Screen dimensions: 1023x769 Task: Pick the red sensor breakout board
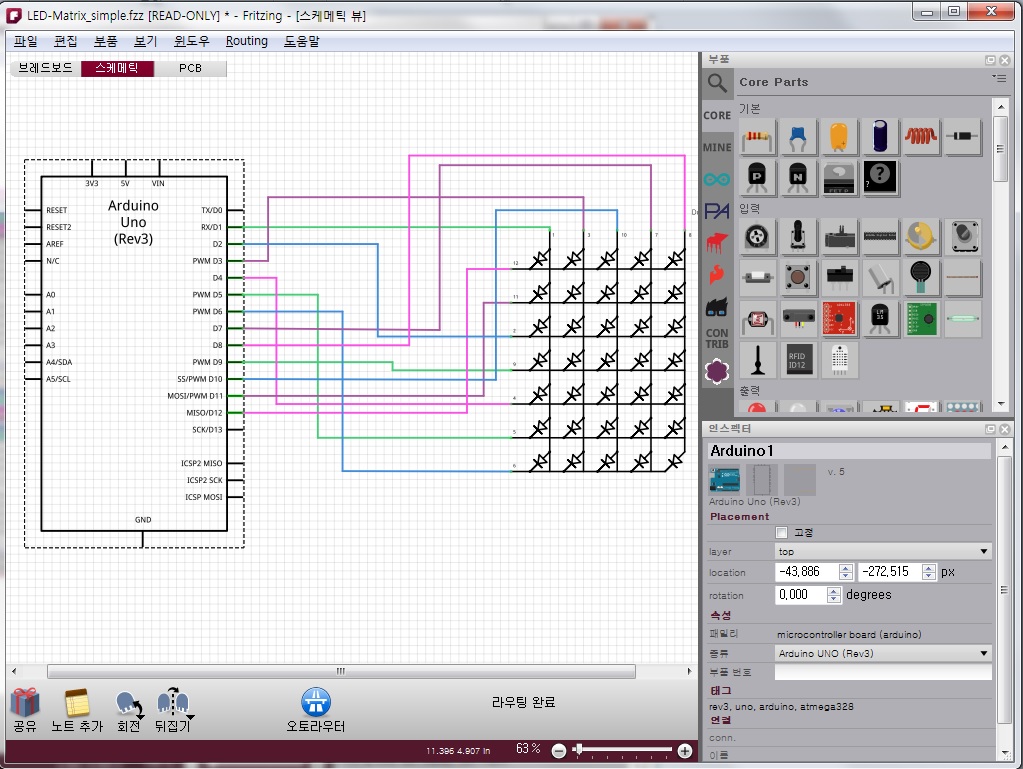[838, 319]
